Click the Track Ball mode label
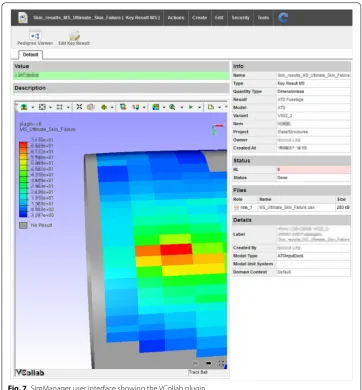 point(198,372)
